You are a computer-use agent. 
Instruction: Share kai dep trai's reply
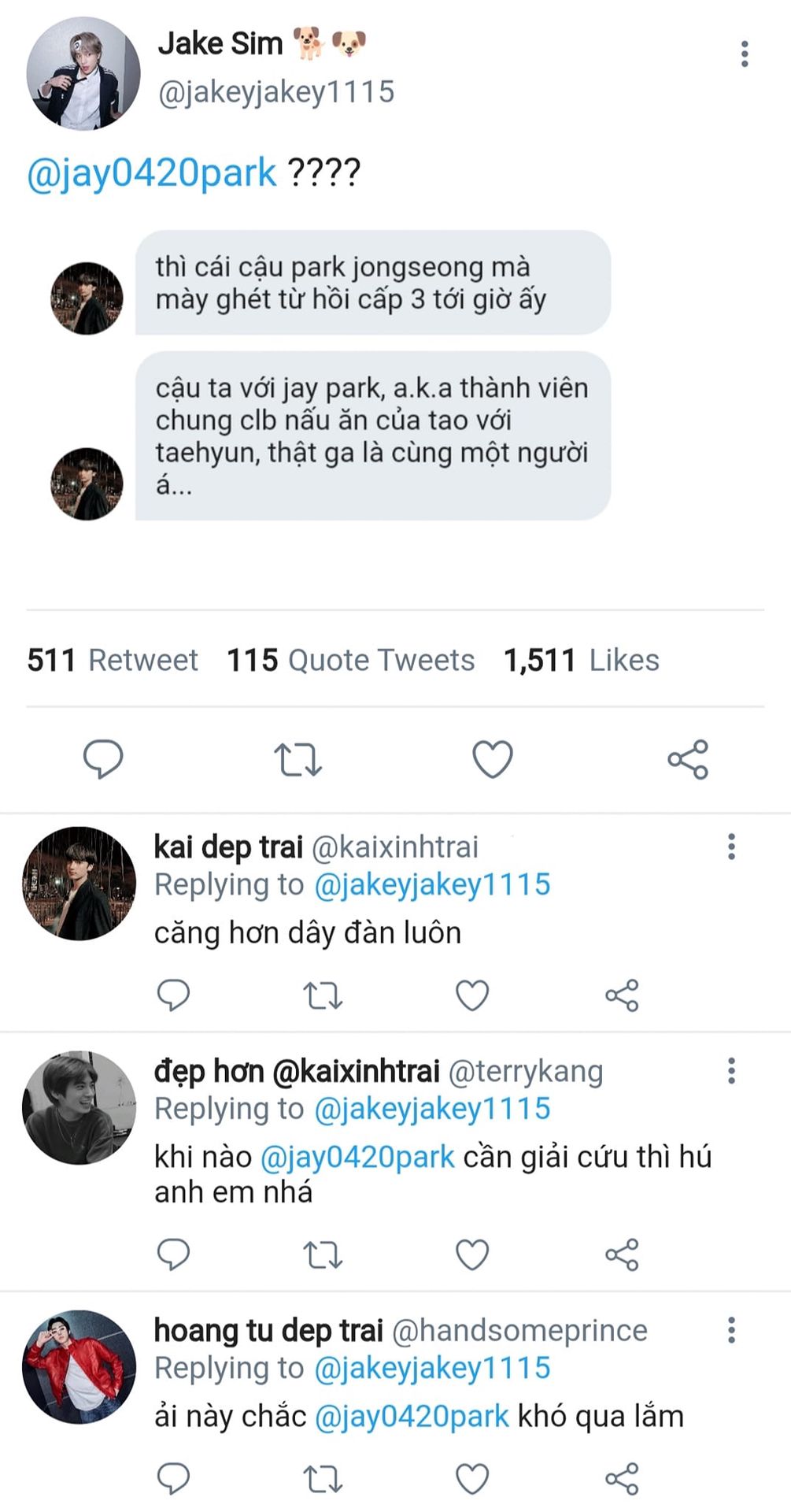click(x=622, y=995)
